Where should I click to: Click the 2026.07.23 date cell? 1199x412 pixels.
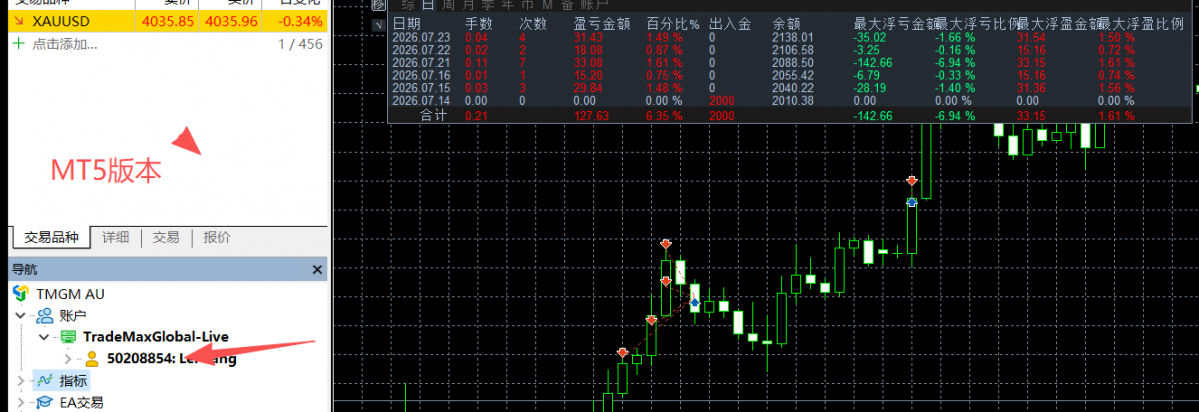coord(421,37)
